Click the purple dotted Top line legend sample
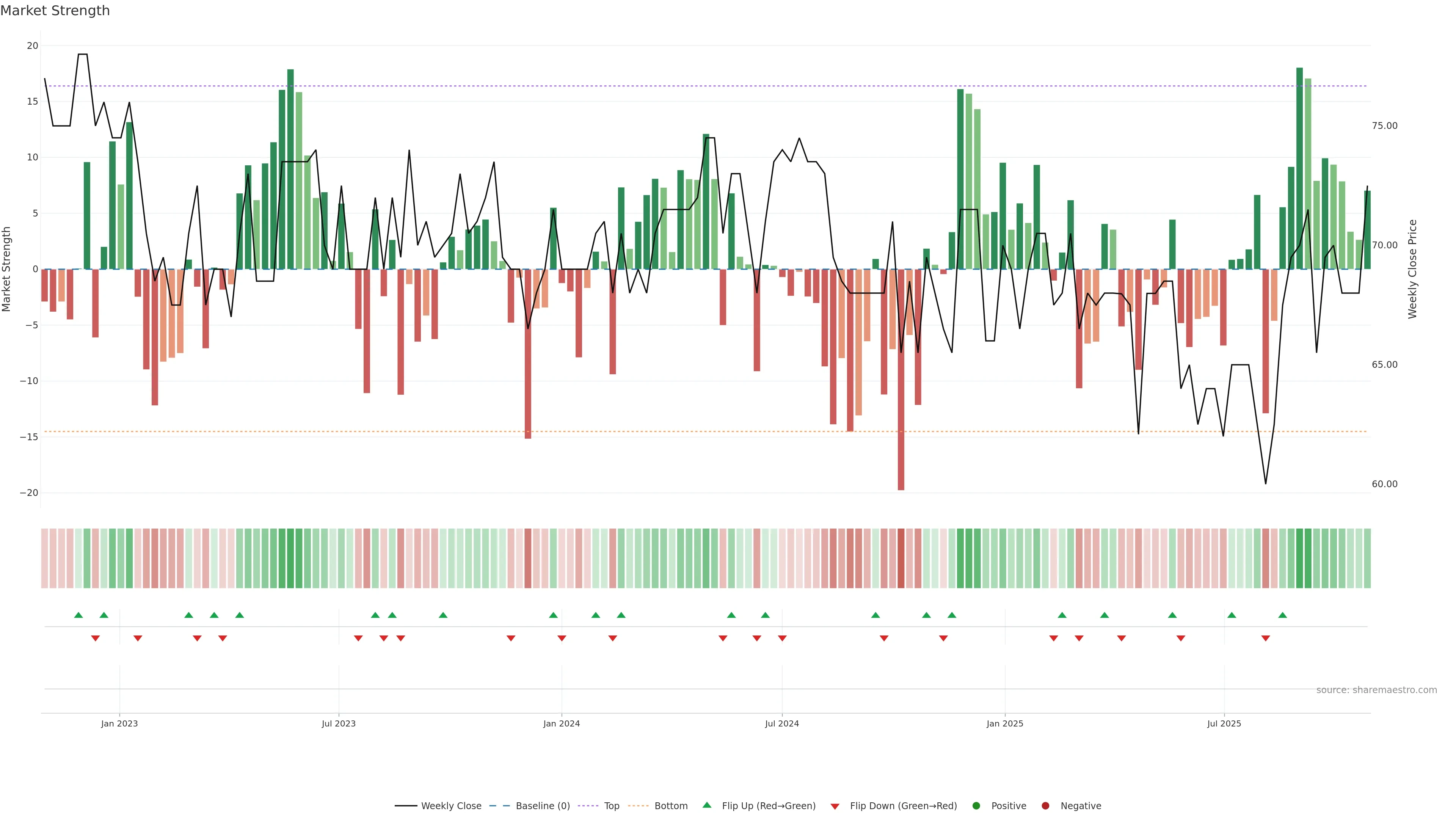 coord(588,806)
